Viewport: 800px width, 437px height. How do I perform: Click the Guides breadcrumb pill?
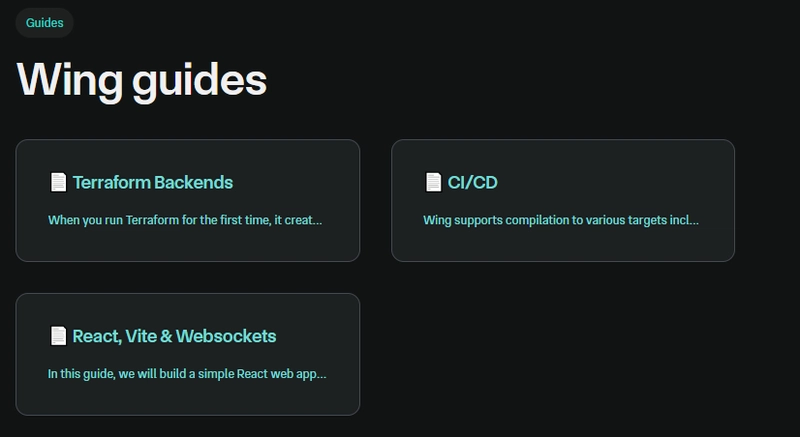[x=44, y=23]
